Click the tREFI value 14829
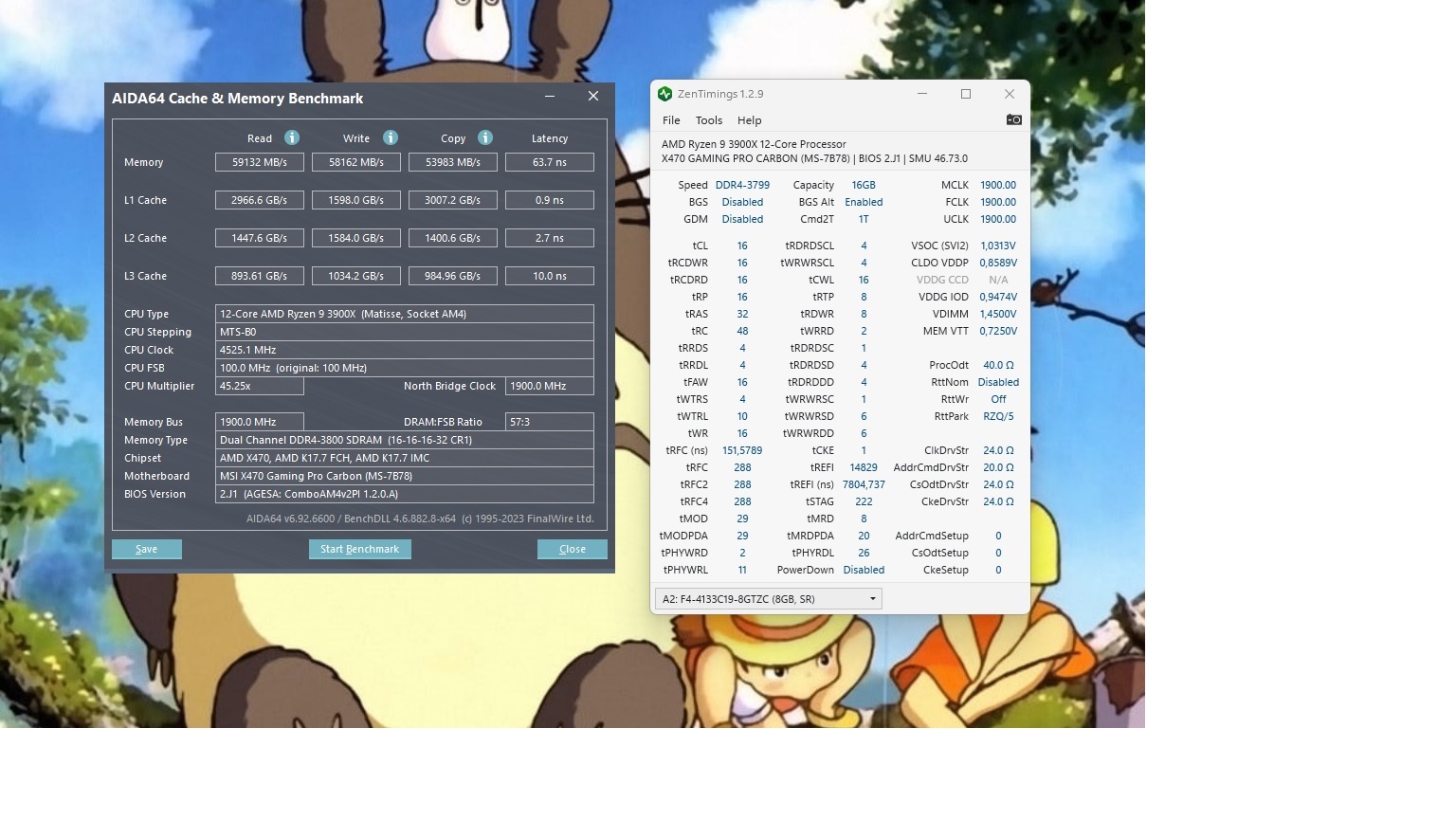Image resolution: width=1456 pixels, height=819 pixels. coord(864,467)
